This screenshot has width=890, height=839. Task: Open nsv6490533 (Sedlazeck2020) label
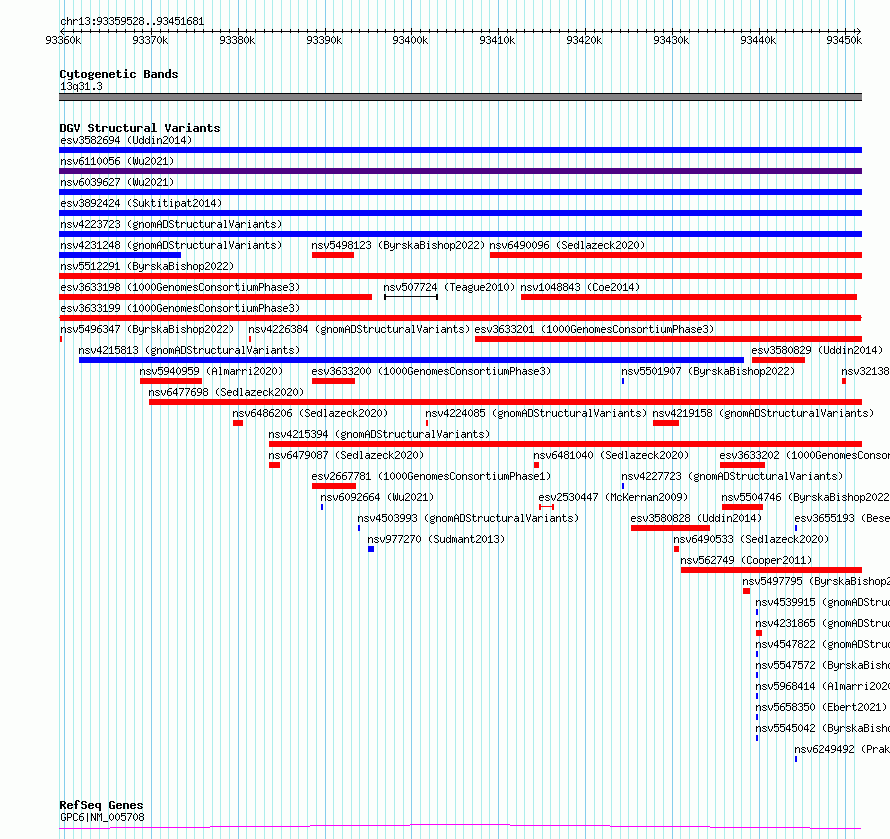point(751,539)
